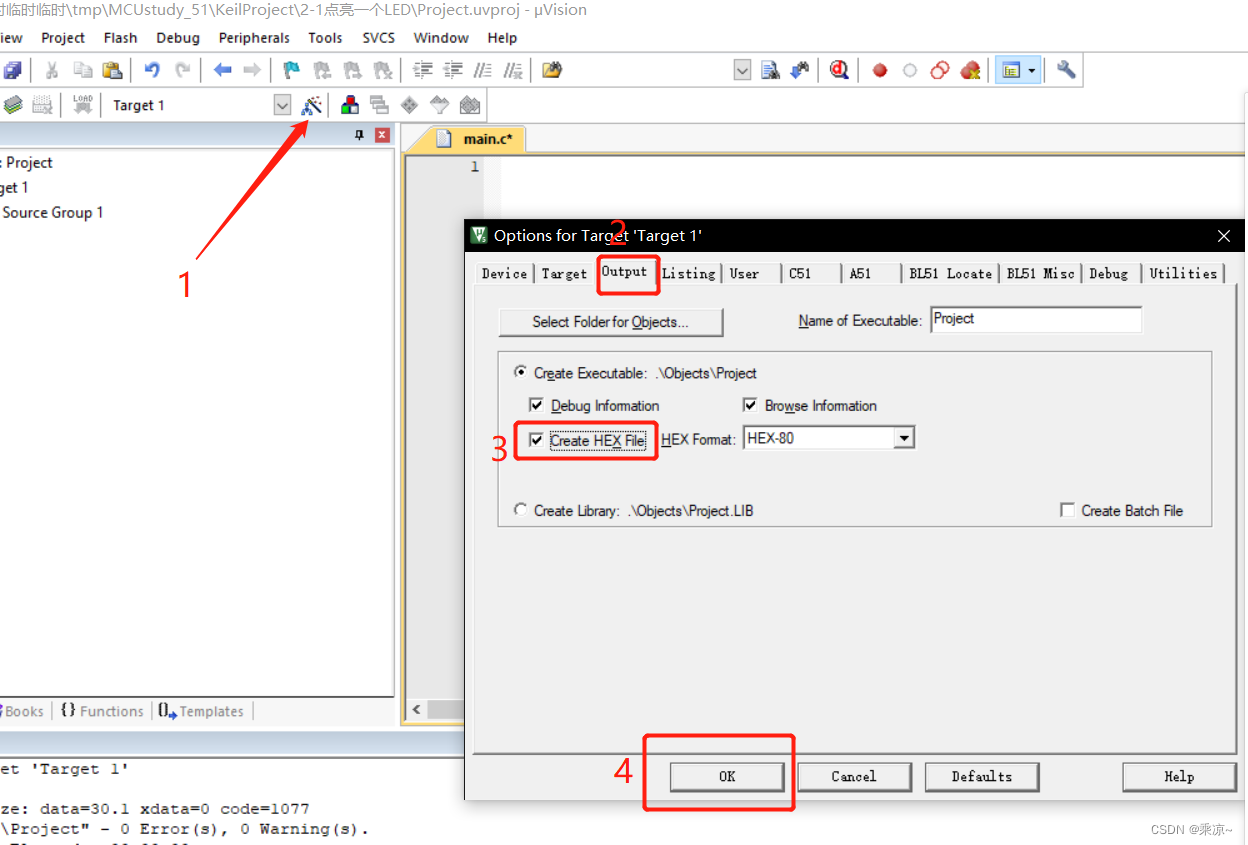1248x845 pixels.
Task: Click the LOAD download-to-flash icon
Action: pyautogui.click(x=83, y=105)
